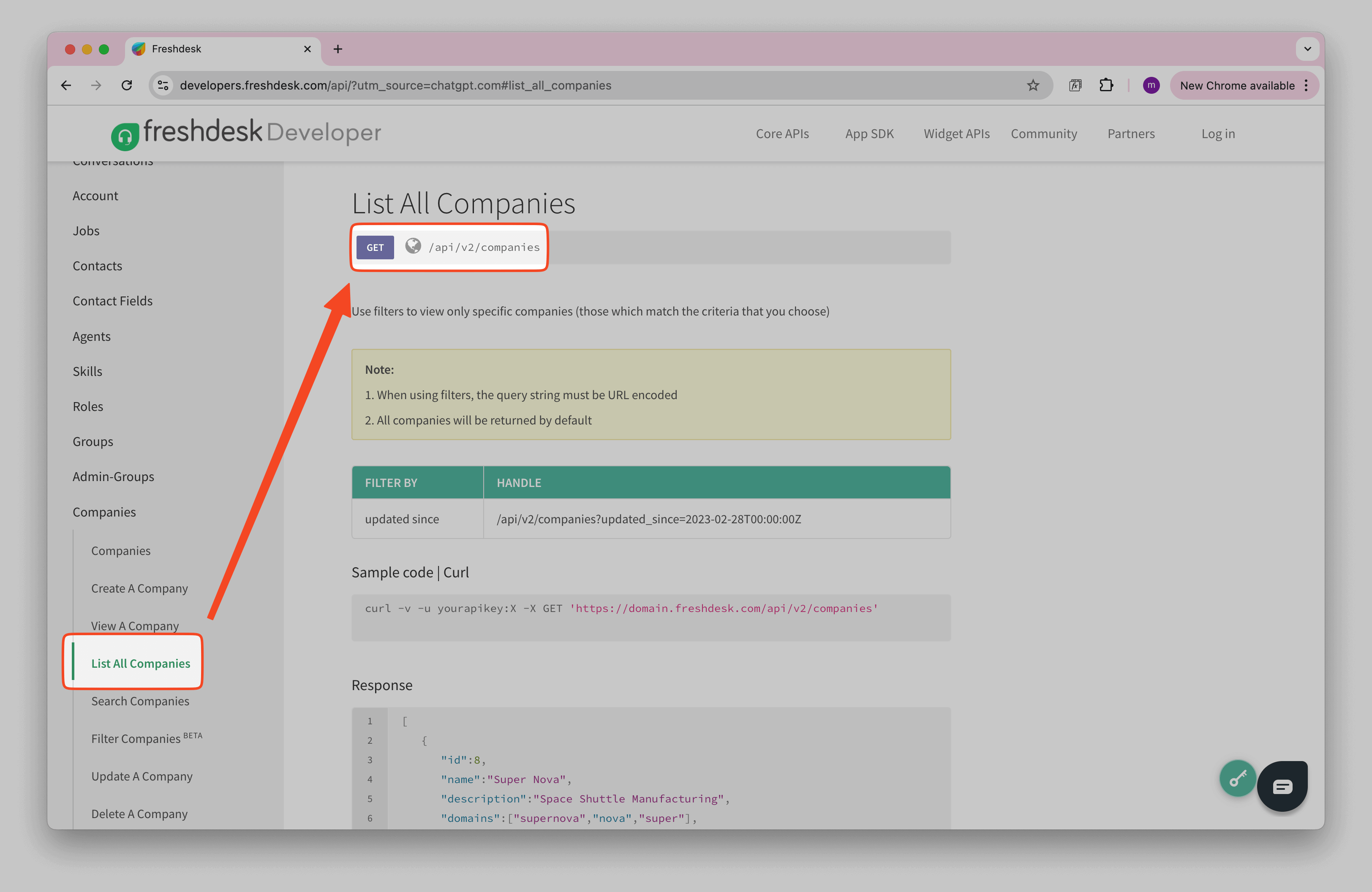Click the URL encoded note line
1372x892 pixels.
520,395
